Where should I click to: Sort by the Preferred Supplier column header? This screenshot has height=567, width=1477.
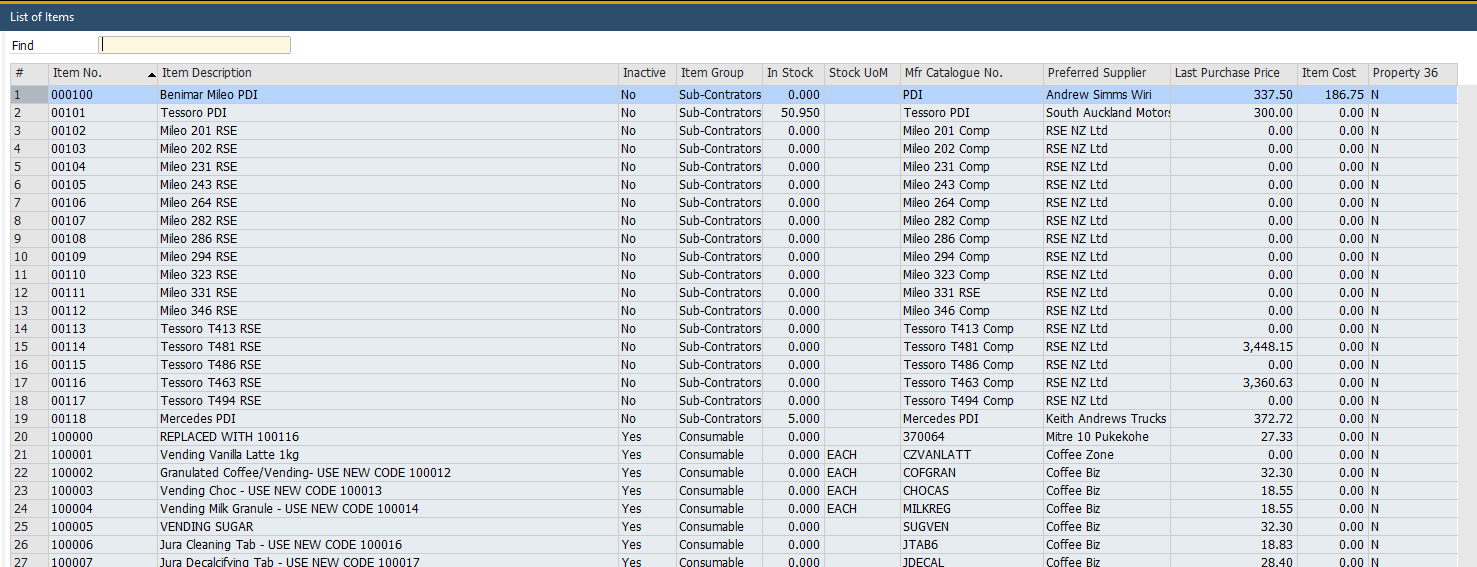click(1106, 73)
